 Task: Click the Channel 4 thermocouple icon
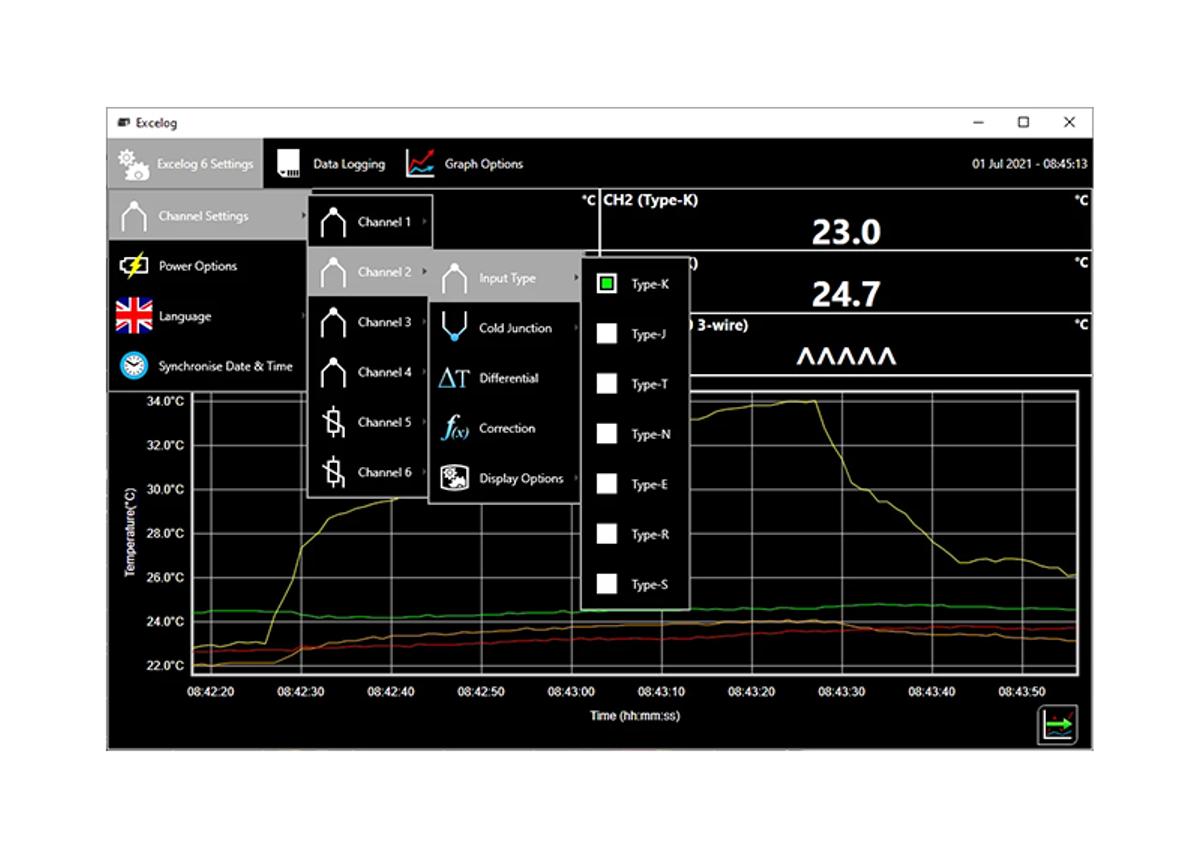coord(333,373)
